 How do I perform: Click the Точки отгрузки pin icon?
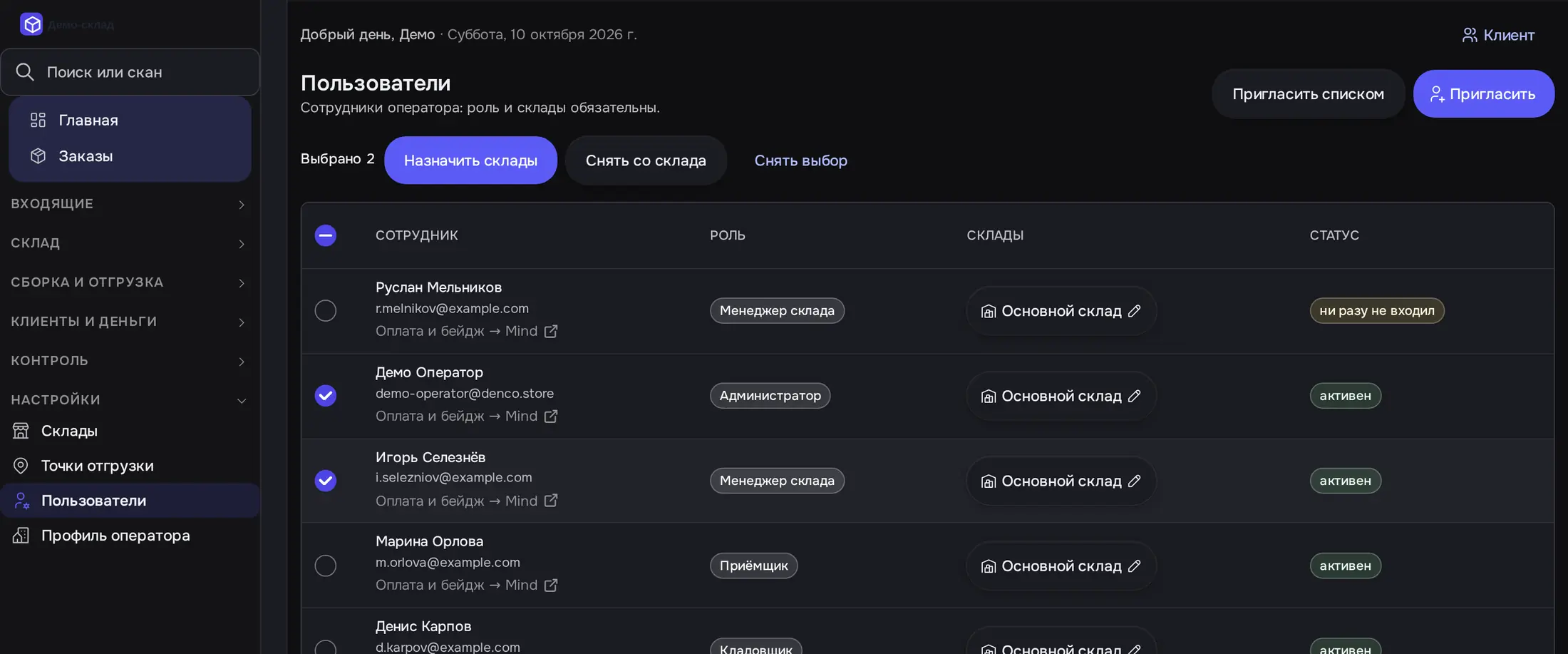[x=21, y=466]
